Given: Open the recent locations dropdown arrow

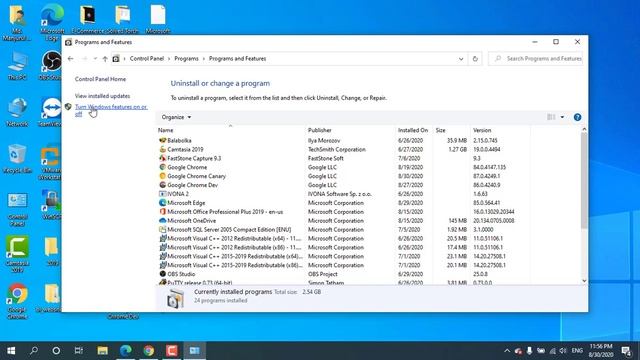Looking at the screenshot, I should pyautogui.click(x=95, y=59).
